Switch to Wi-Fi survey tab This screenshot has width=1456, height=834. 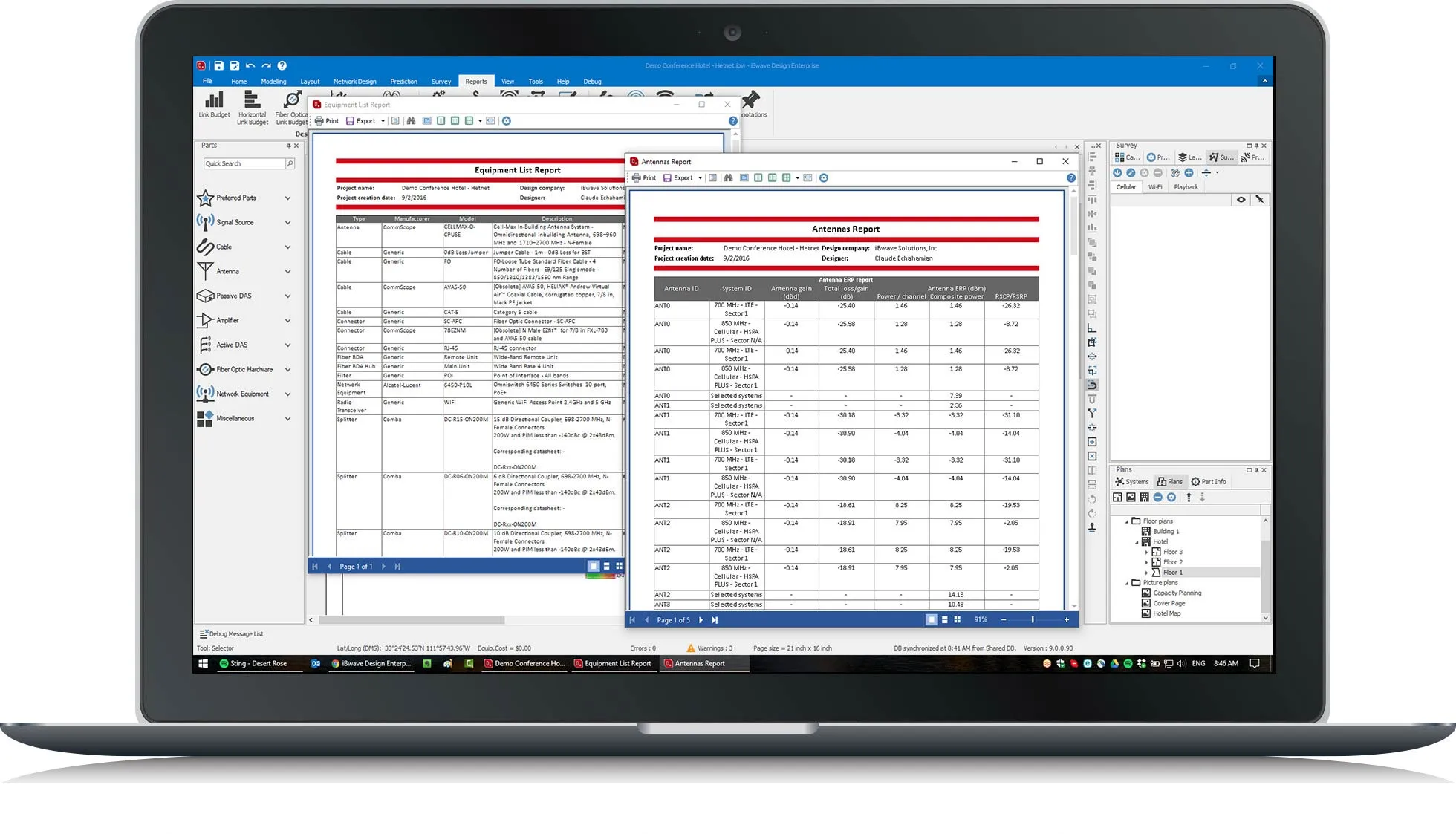(x=1155, y=187)
